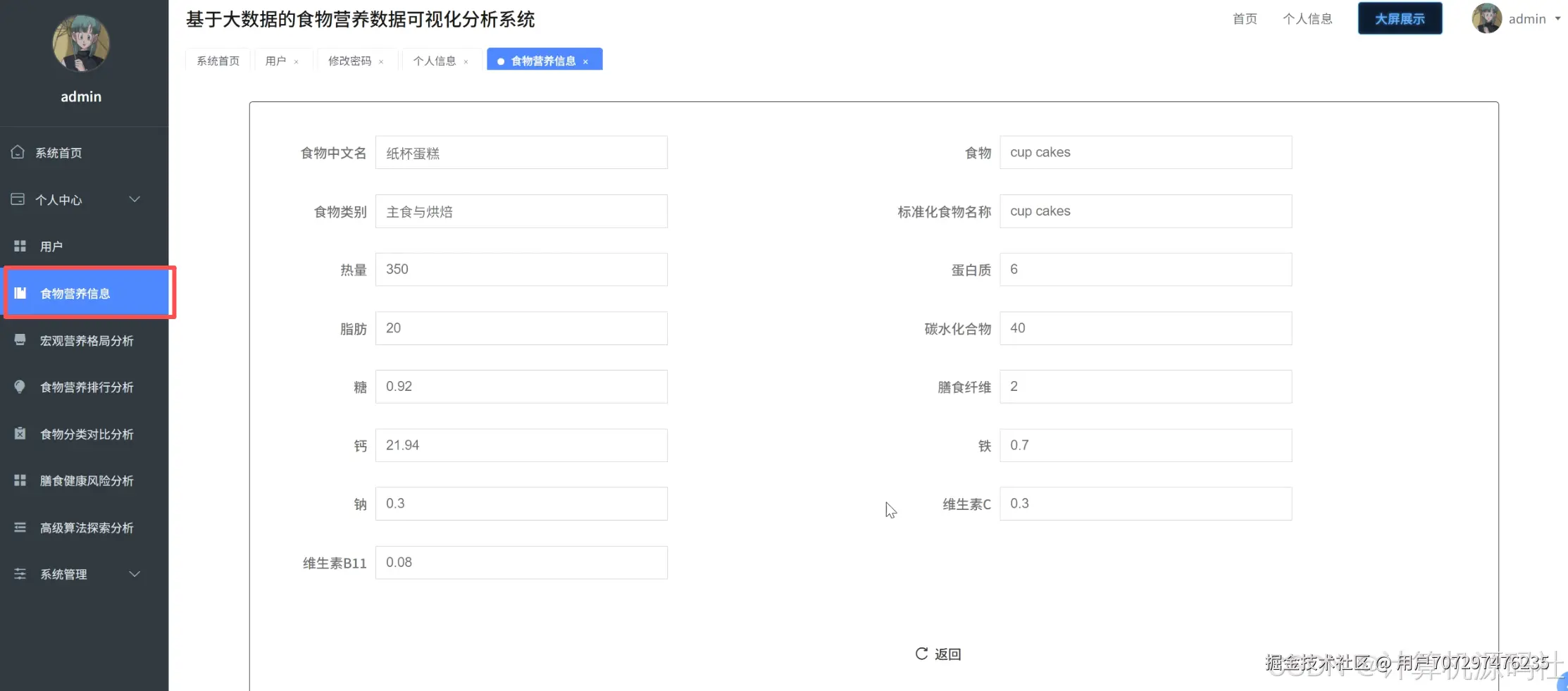
Task: Open the admin account dropdown
Action: [1527, 18]
